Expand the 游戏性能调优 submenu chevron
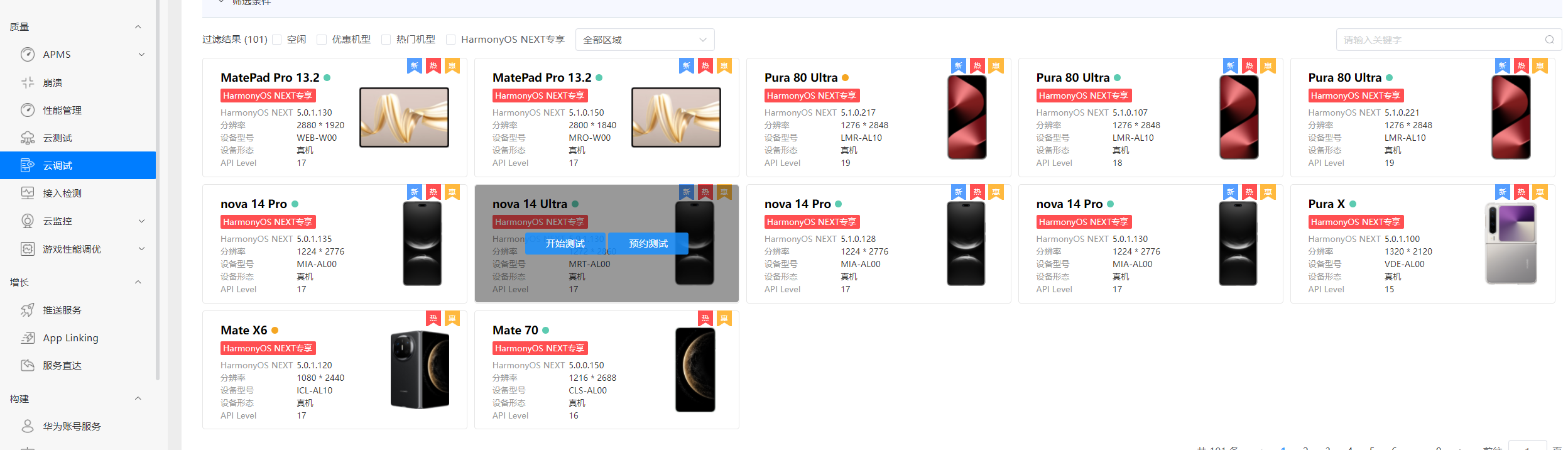This screenshot has height=450, width=1568. click(x=142, y=249)
